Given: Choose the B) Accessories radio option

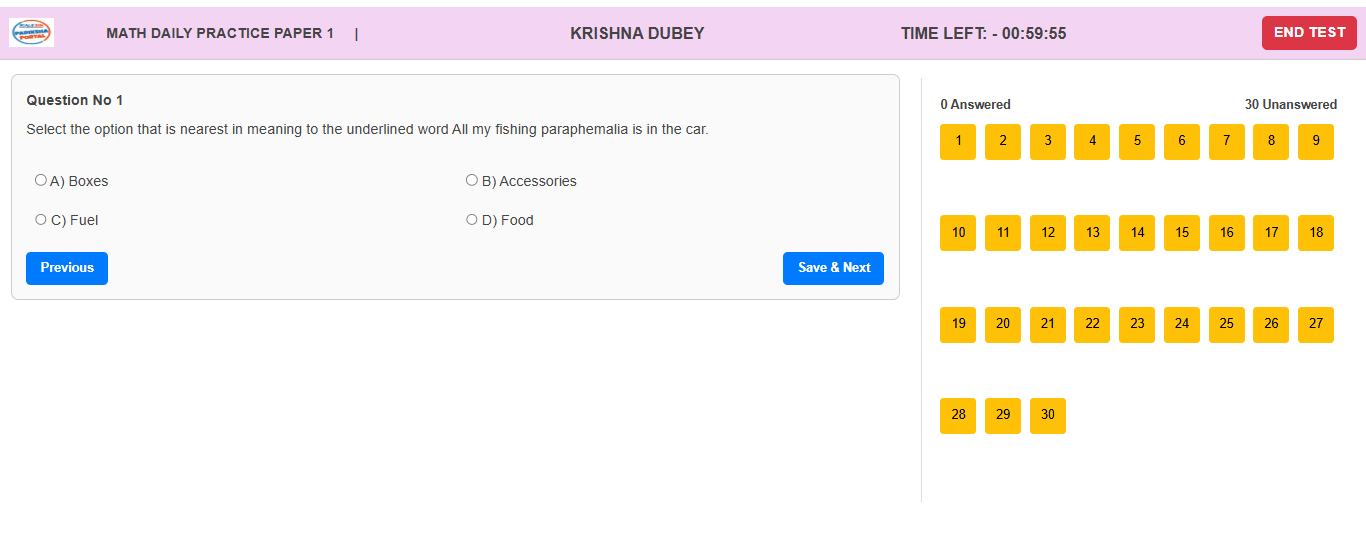Looking at the screenshot, I should tap(472, 181).
